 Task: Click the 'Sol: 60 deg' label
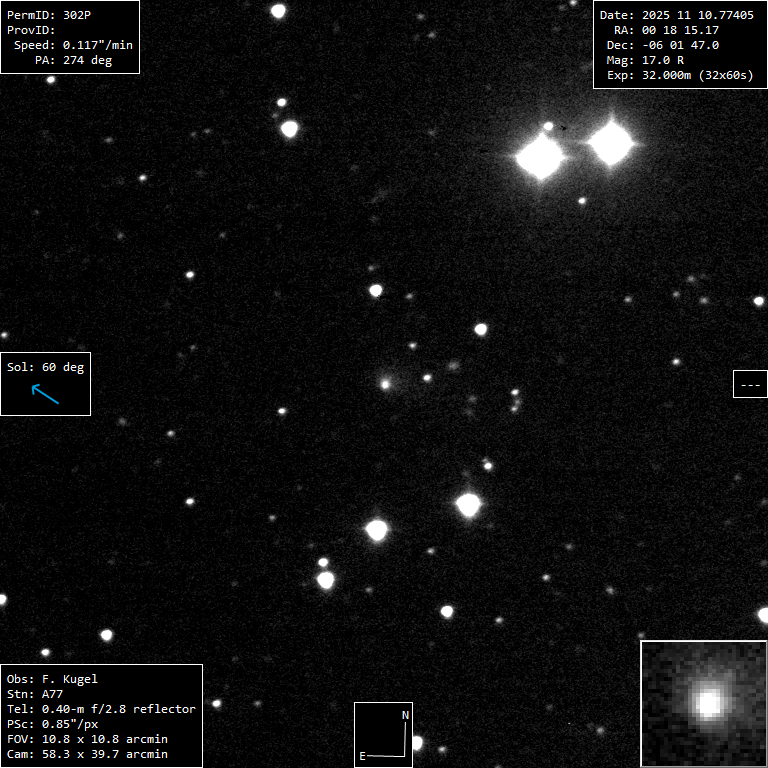[45, 367]
